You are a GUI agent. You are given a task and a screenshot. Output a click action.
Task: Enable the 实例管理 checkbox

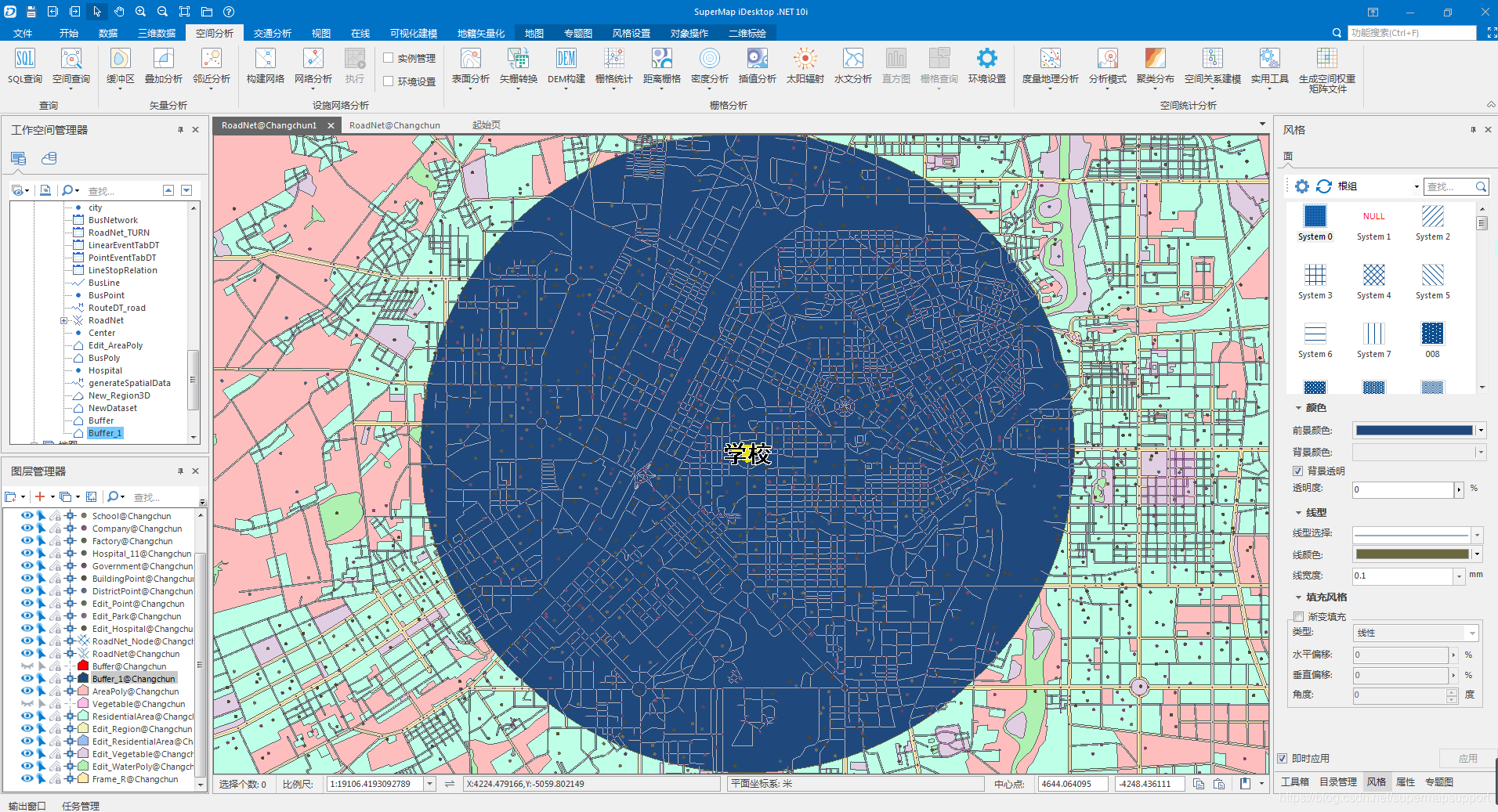tap(389, 58)
